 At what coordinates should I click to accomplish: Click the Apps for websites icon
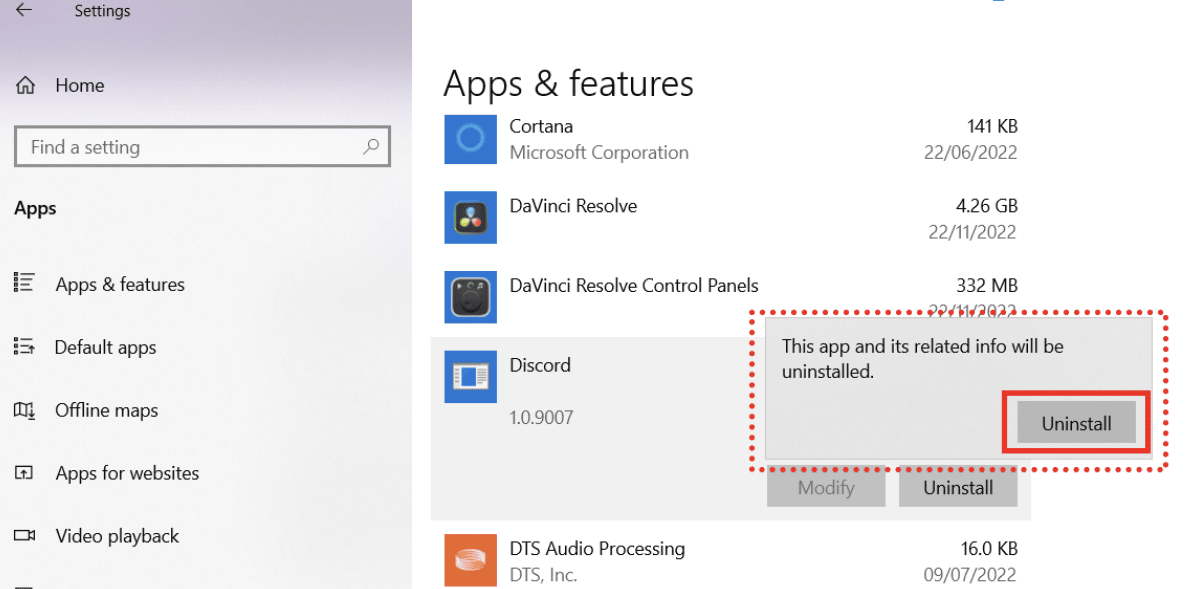[24, 473]
